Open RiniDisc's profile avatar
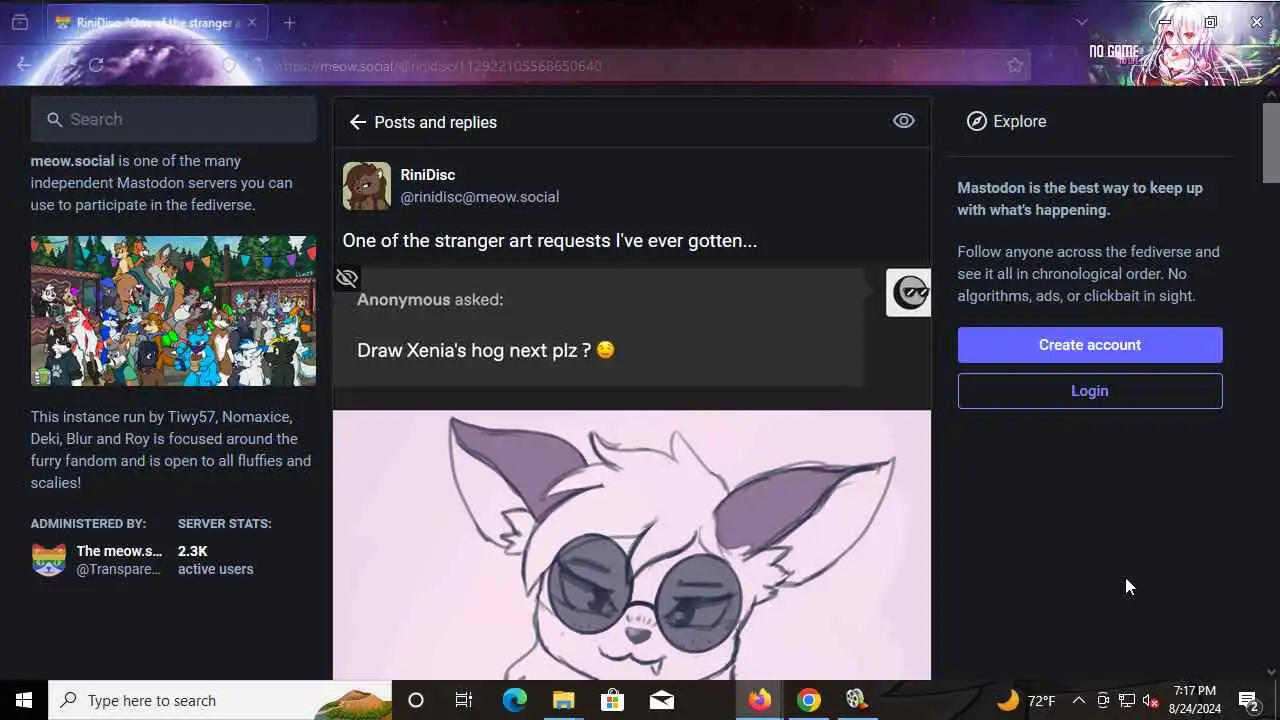 (367, 186)
